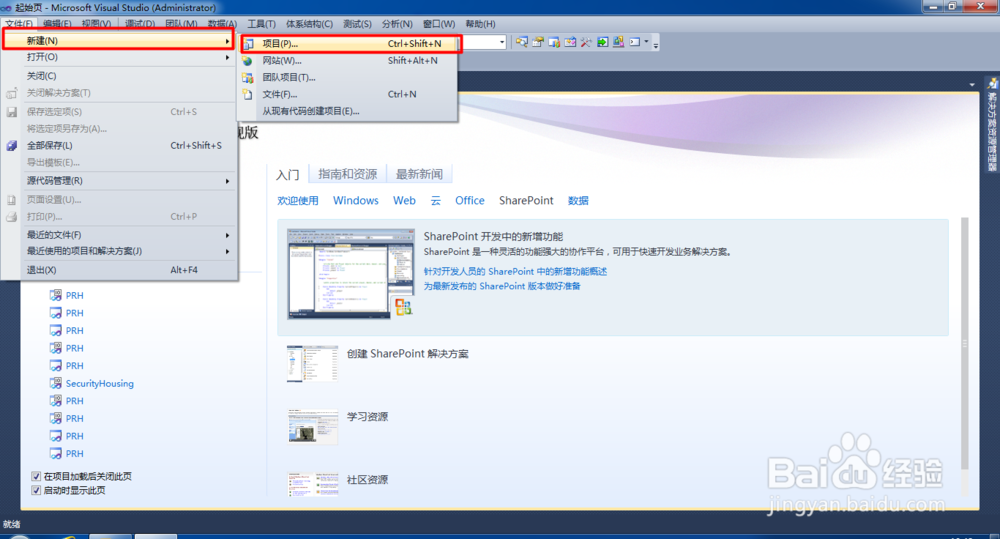Viewport: 1000px width, 539px height.
Task: Open the Command Window toolbar icon
Action: click(x=635, y=42)
